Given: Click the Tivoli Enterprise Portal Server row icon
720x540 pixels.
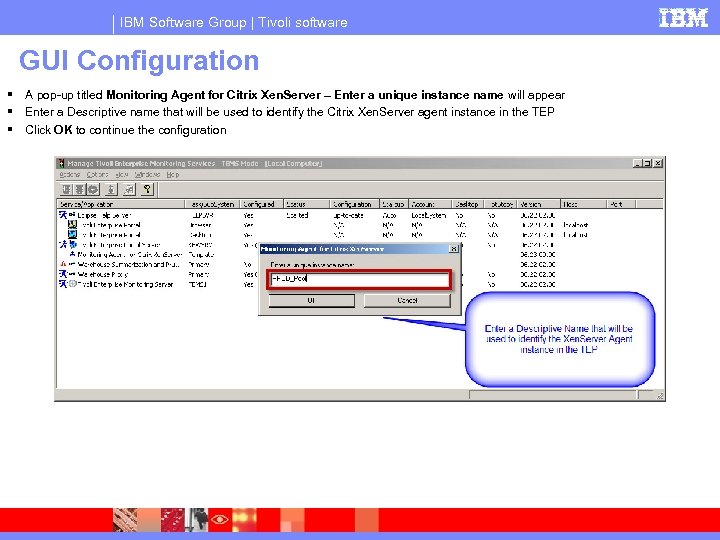Looking at the screenshot, I should tap(73, 244).
